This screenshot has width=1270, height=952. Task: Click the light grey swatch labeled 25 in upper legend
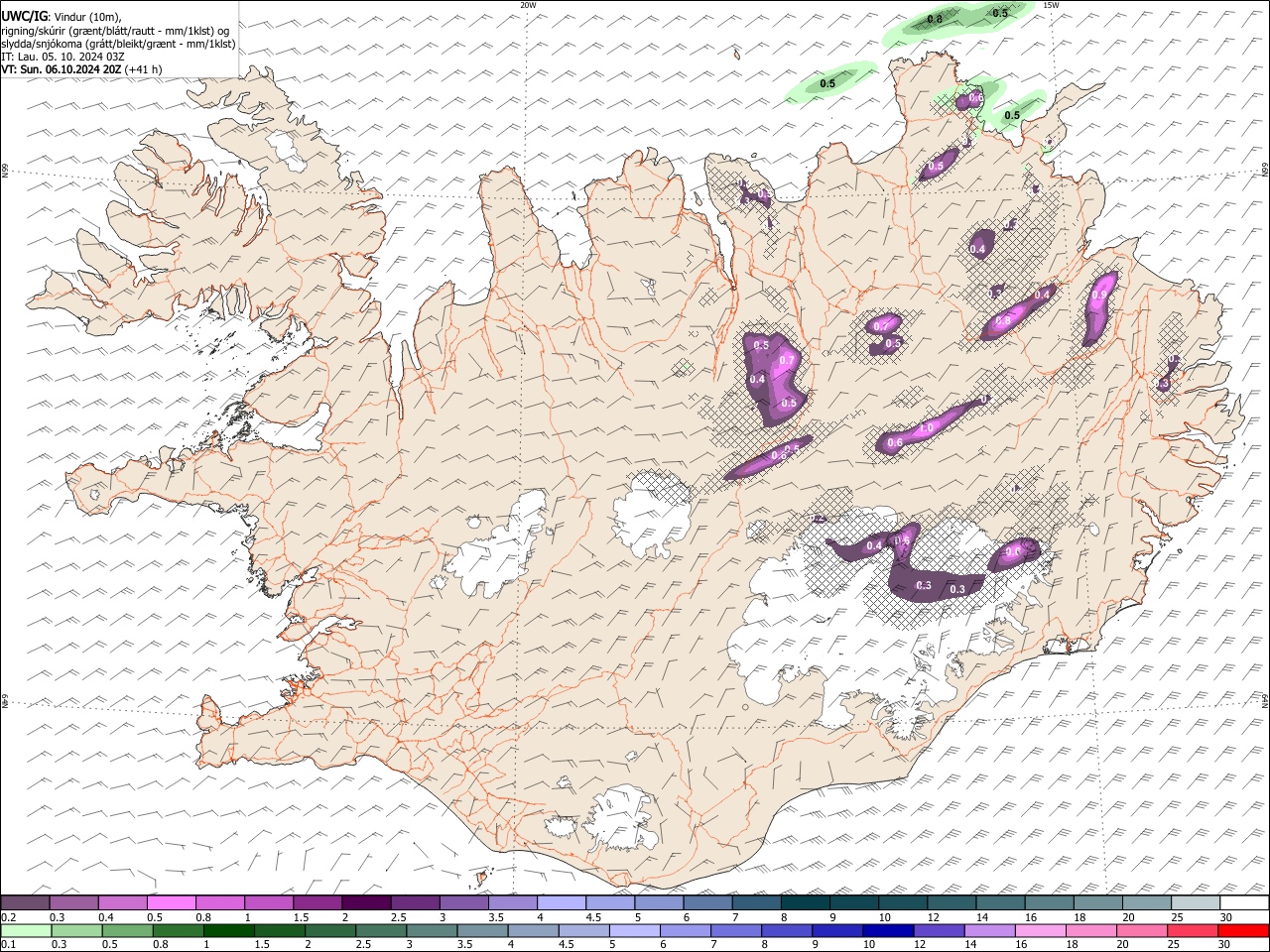(x=1196, y=903)
